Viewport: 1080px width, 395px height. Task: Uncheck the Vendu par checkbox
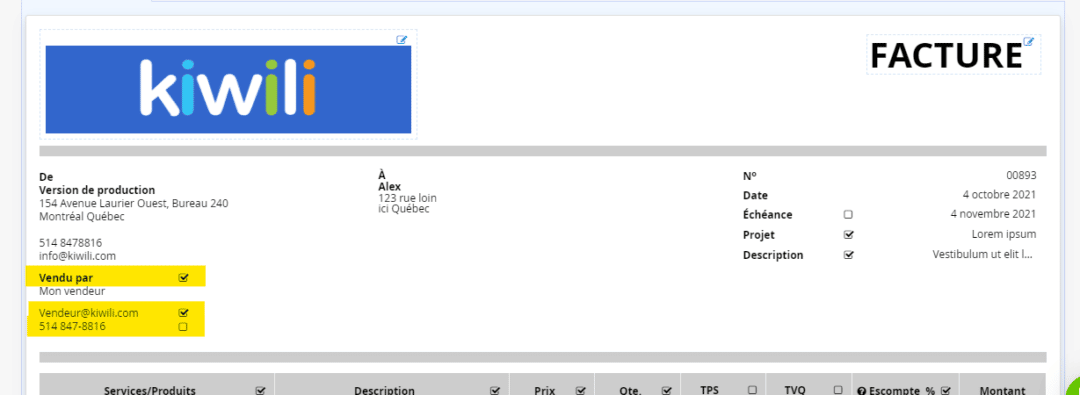(x=183, y=278)
